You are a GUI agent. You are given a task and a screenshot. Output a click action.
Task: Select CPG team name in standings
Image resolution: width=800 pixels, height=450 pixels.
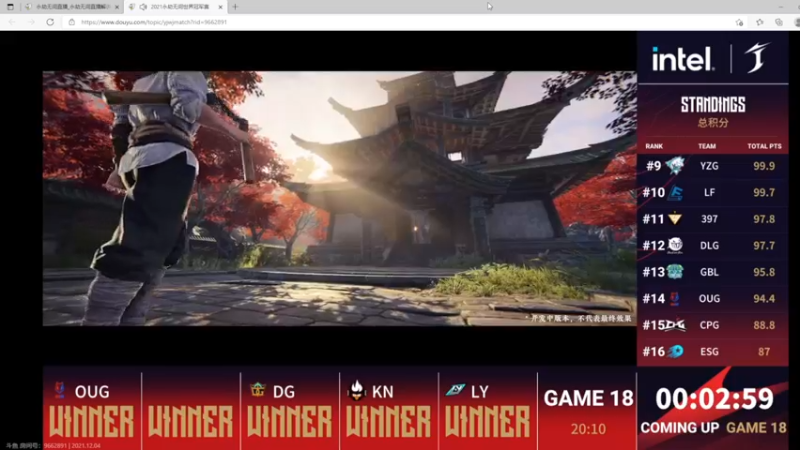click(x=709, y=325)
